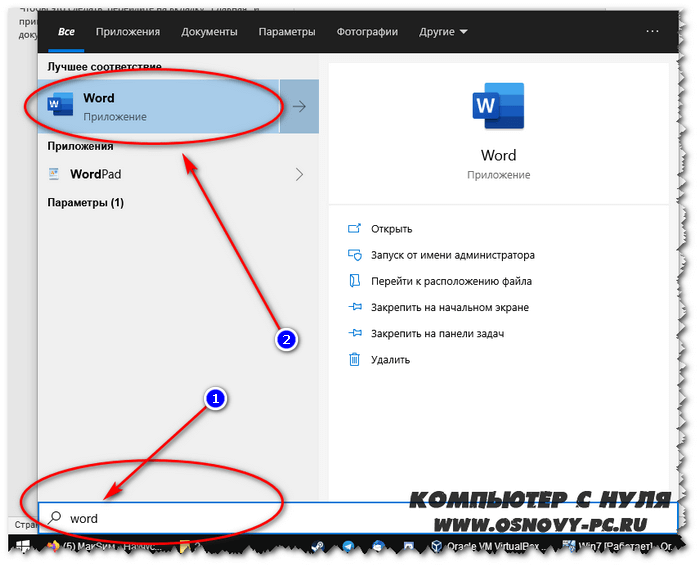700x568 pixels.
Task: Expand the arrow beside the Word result
Action: (x=298, y=107)
